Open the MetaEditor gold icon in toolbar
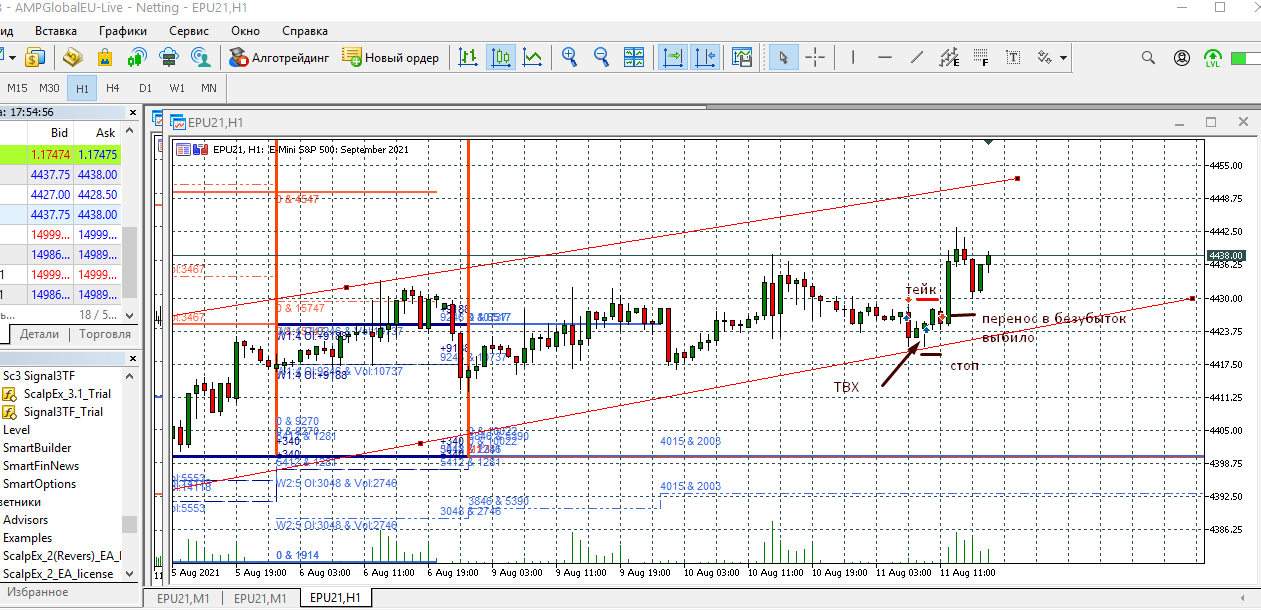 (x=72, y=57)
